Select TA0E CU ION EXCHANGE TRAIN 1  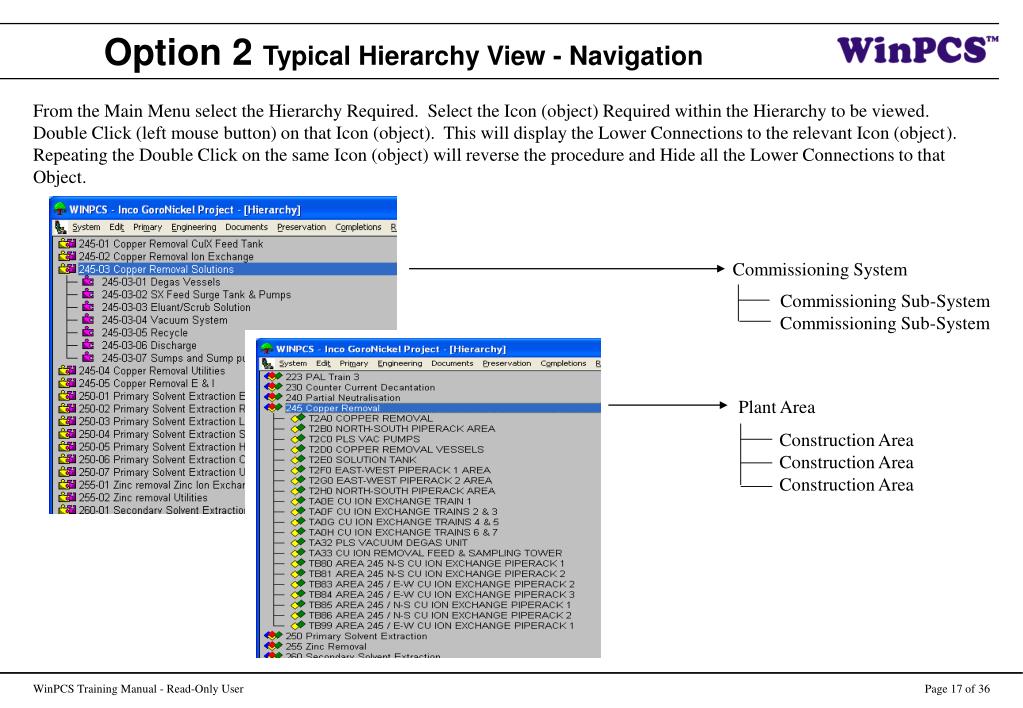389,501
